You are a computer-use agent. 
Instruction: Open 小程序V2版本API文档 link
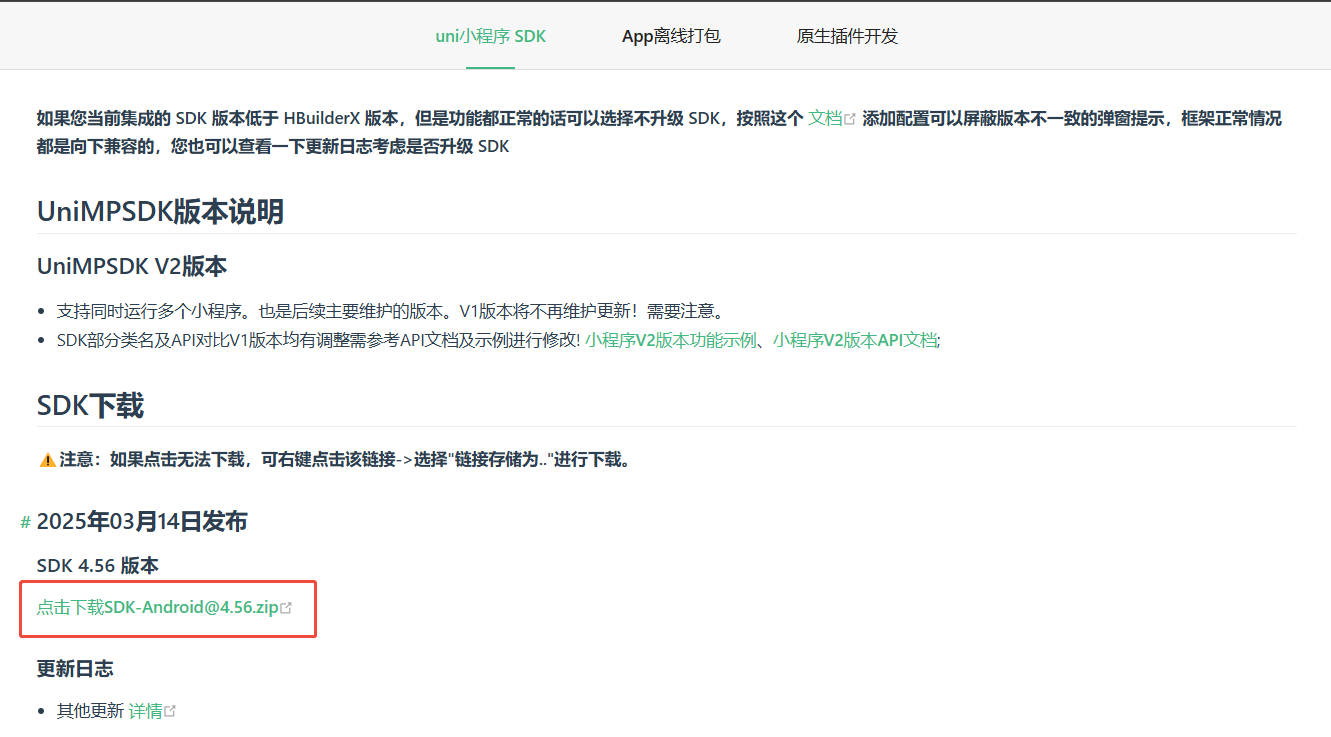[x=855, y=340]
